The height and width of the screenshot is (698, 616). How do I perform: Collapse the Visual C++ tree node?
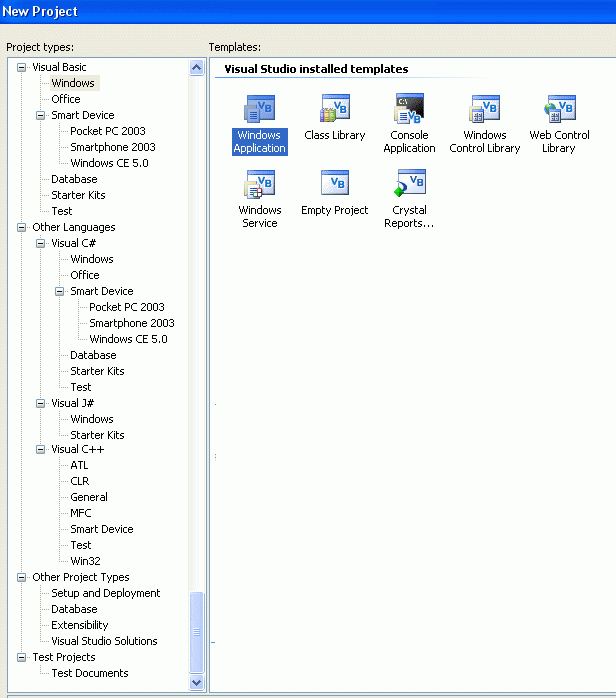point(41,449)
